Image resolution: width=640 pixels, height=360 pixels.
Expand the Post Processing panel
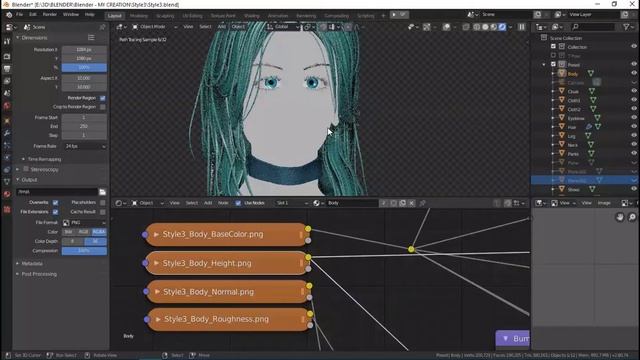(x=18, y=274)
